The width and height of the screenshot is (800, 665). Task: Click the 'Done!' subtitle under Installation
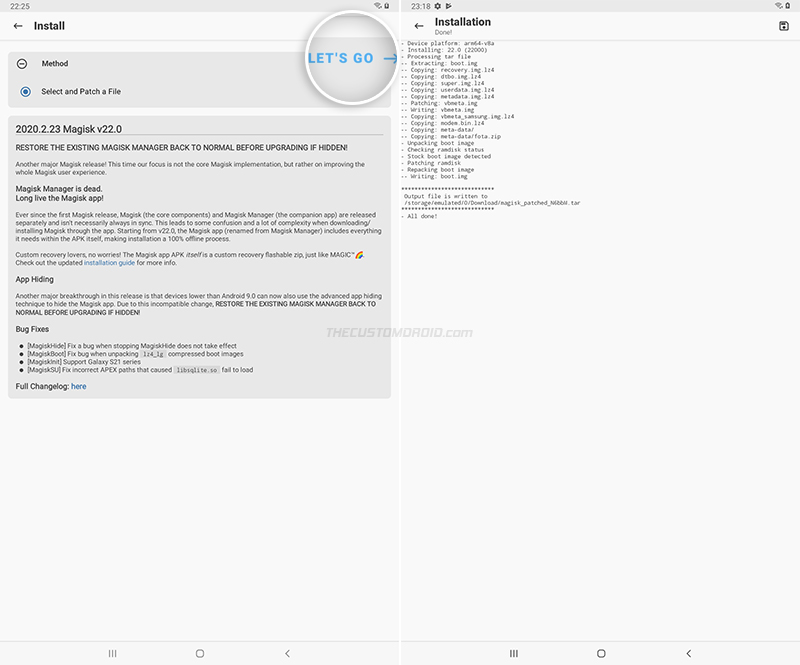click(x=443, y=32)
